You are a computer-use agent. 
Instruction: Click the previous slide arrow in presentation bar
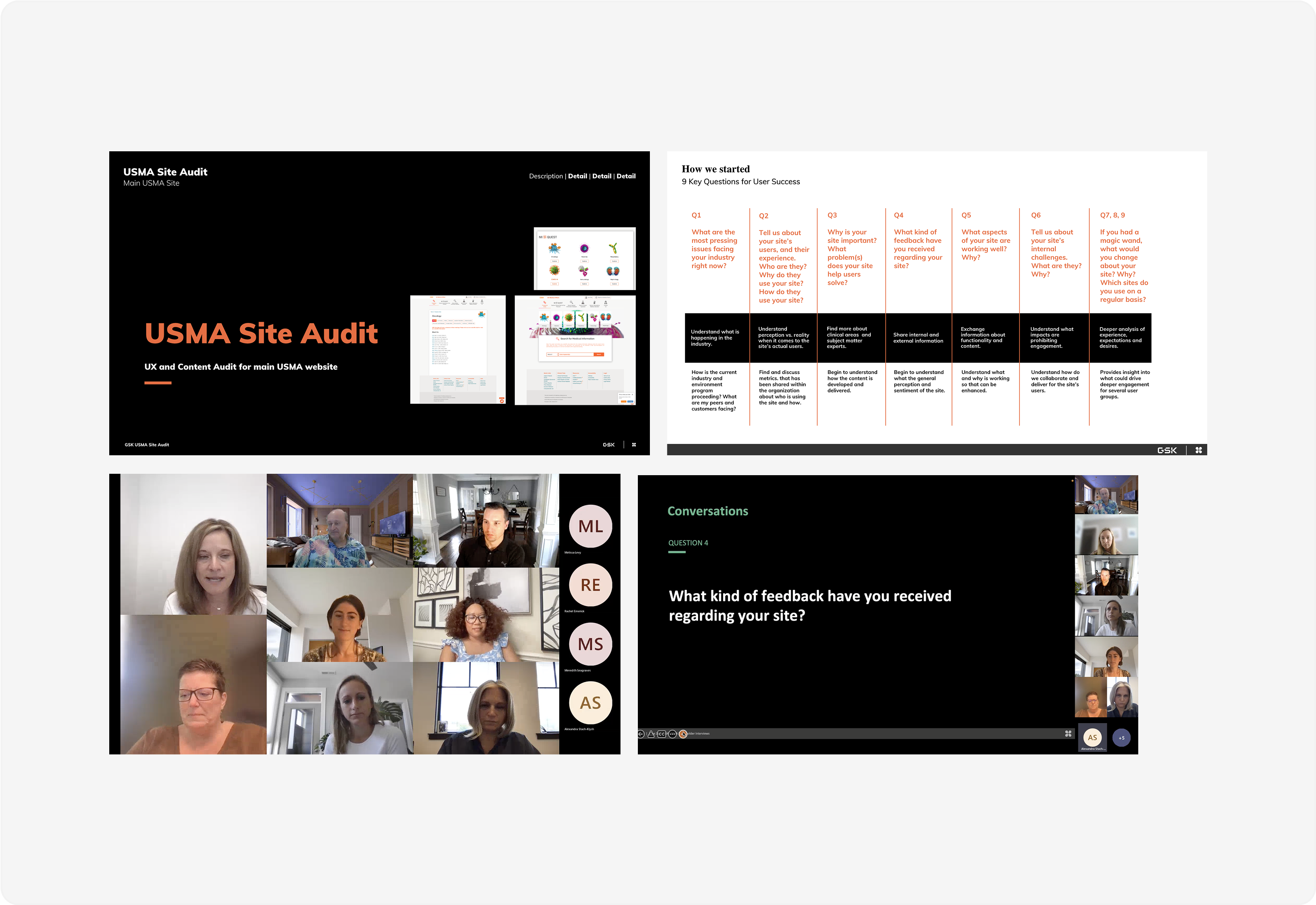point(641,734)
